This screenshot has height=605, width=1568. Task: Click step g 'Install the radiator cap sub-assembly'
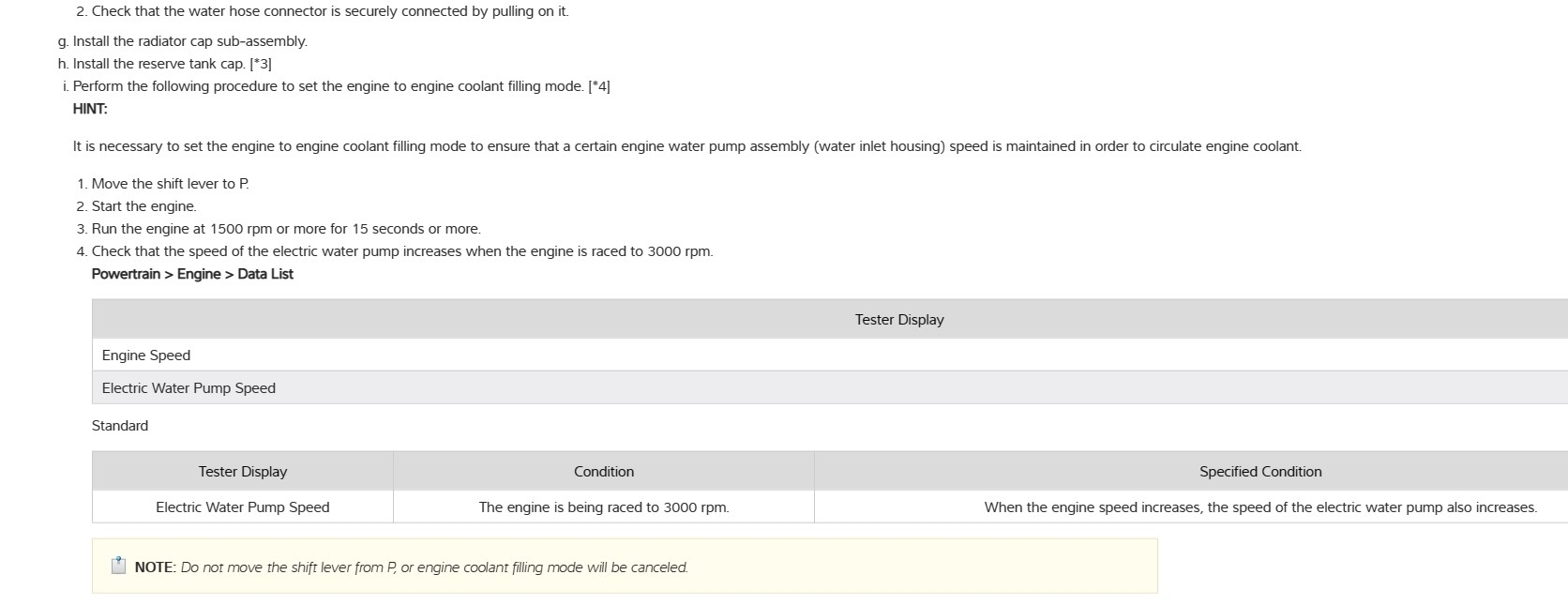click(189, 41)
